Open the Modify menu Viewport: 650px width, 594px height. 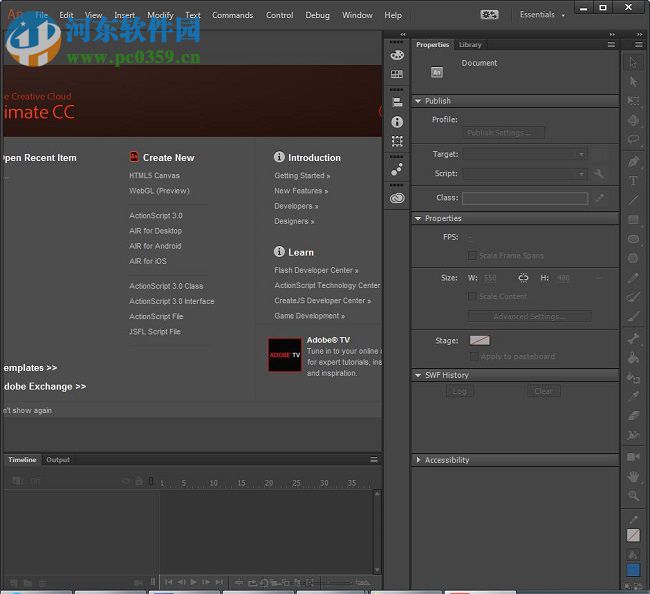point(160,15)
